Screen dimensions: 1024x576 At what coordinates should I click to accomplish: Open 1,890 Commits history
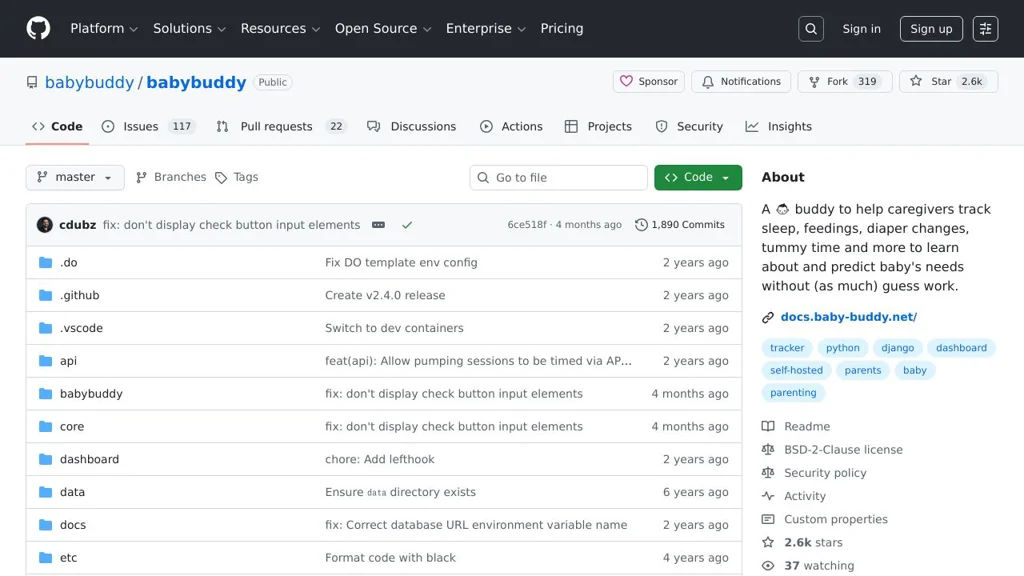680,225
